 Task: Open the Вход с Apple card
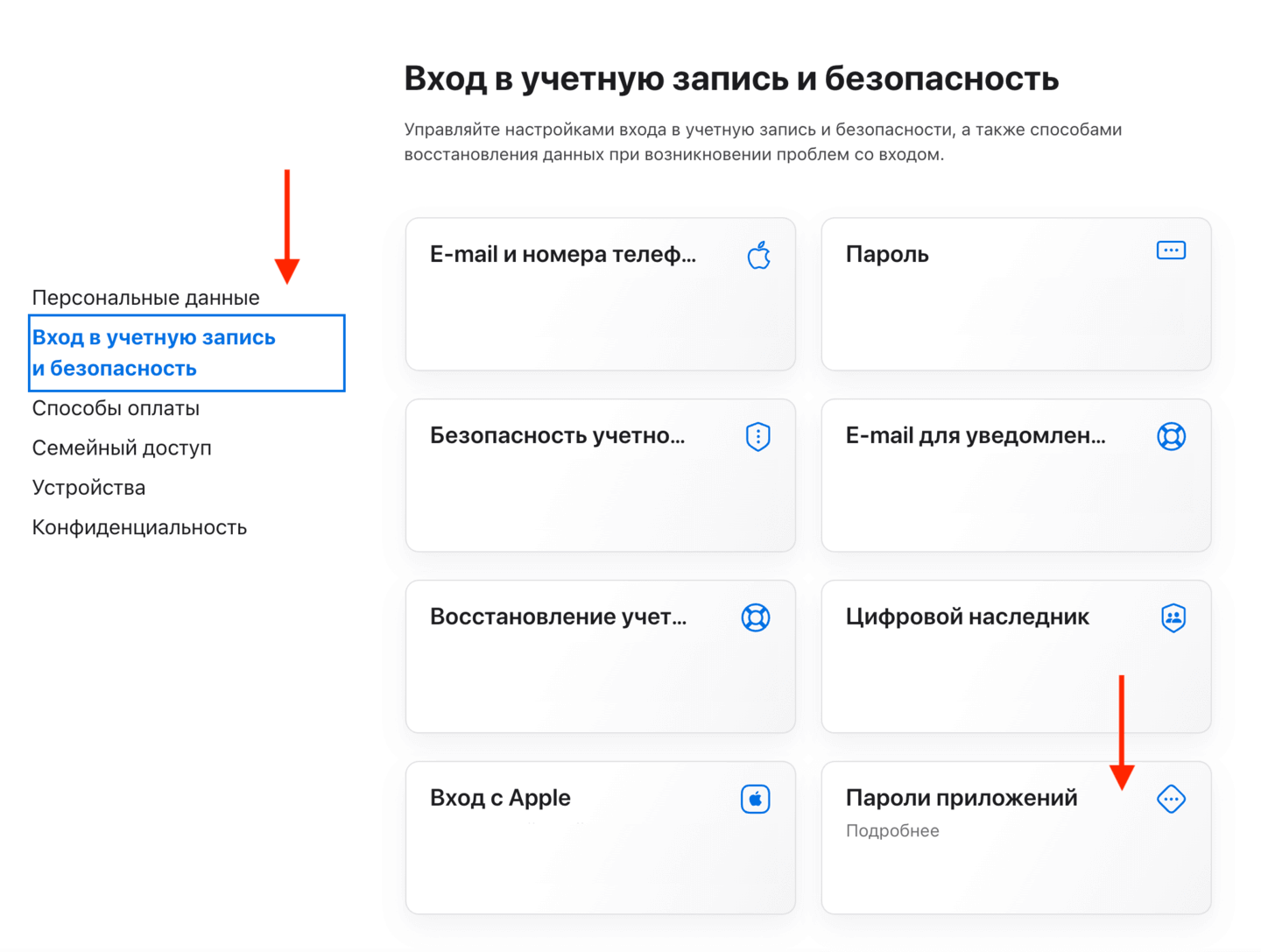tap(599, 837)
